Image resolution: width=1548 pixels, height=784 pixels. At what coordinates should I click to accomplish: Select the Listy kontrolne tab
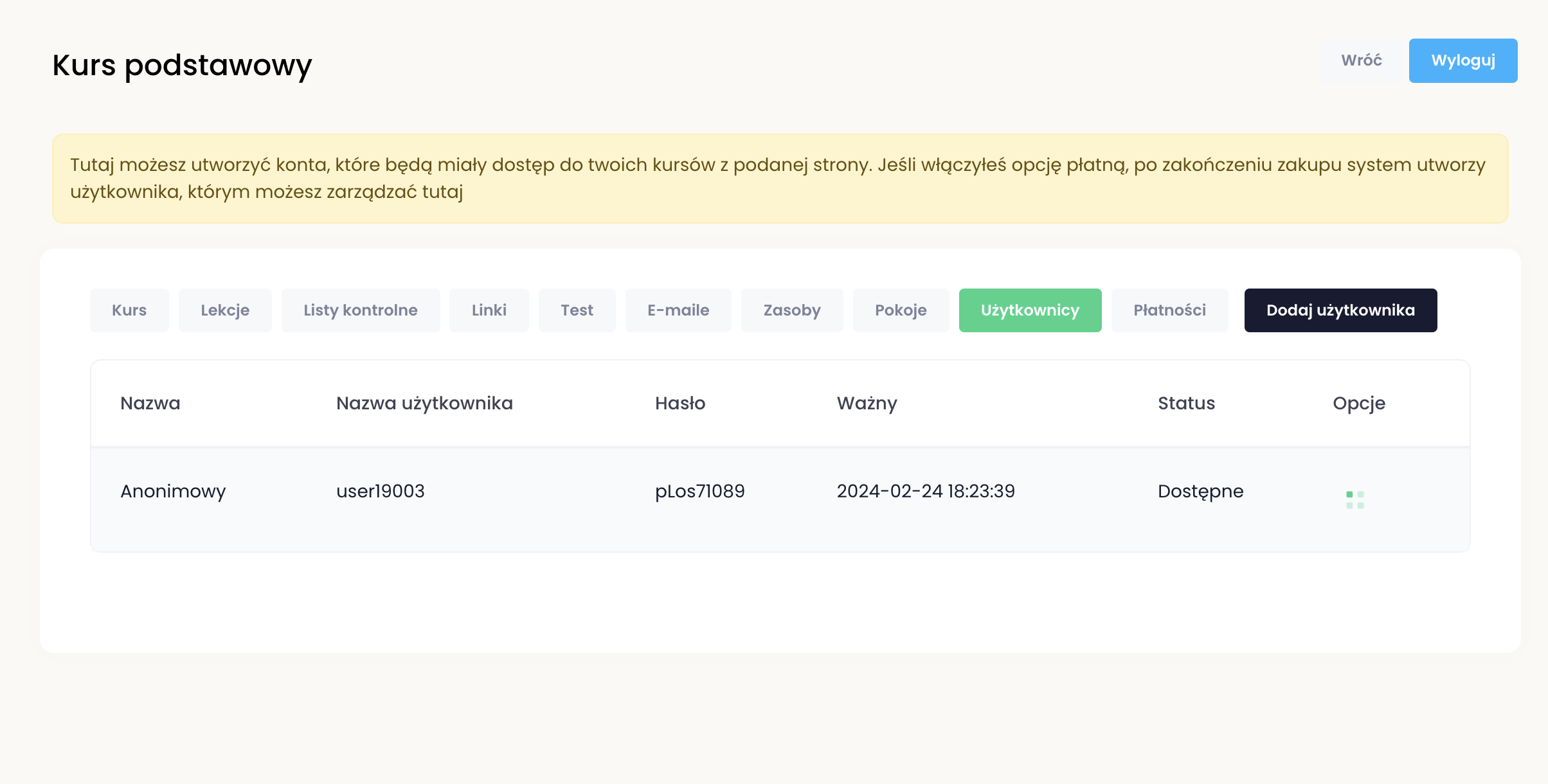360,310
